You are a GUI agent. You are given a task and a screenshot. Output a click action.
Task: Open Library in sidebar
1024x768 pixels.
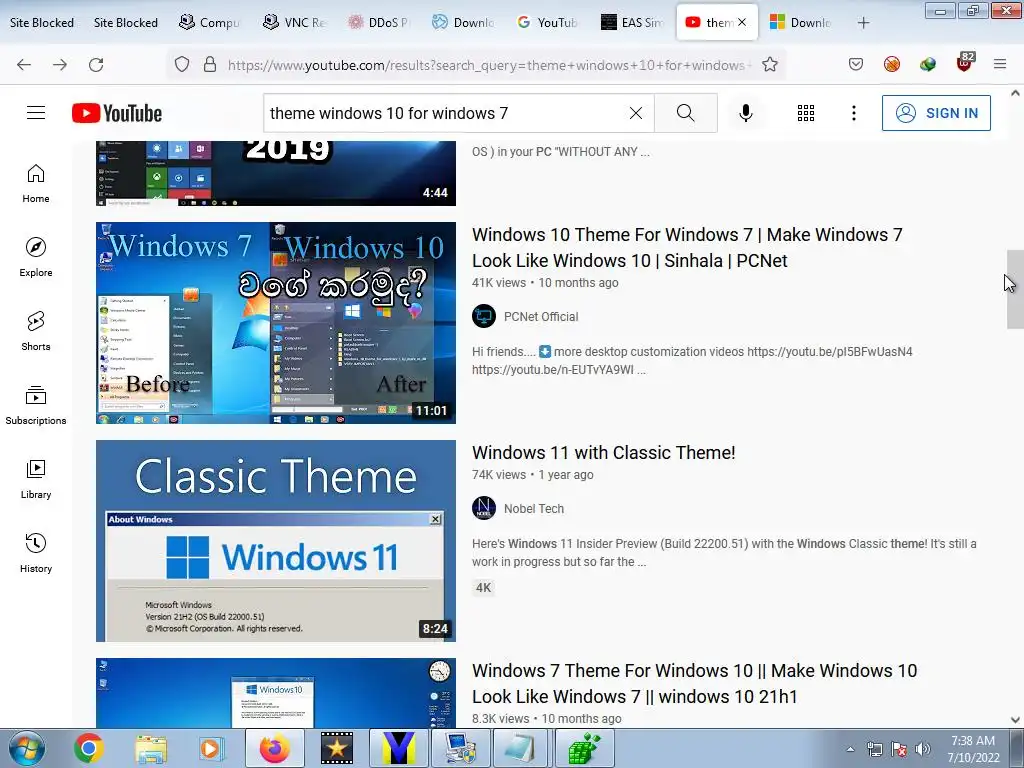click(x=36, y=479)
